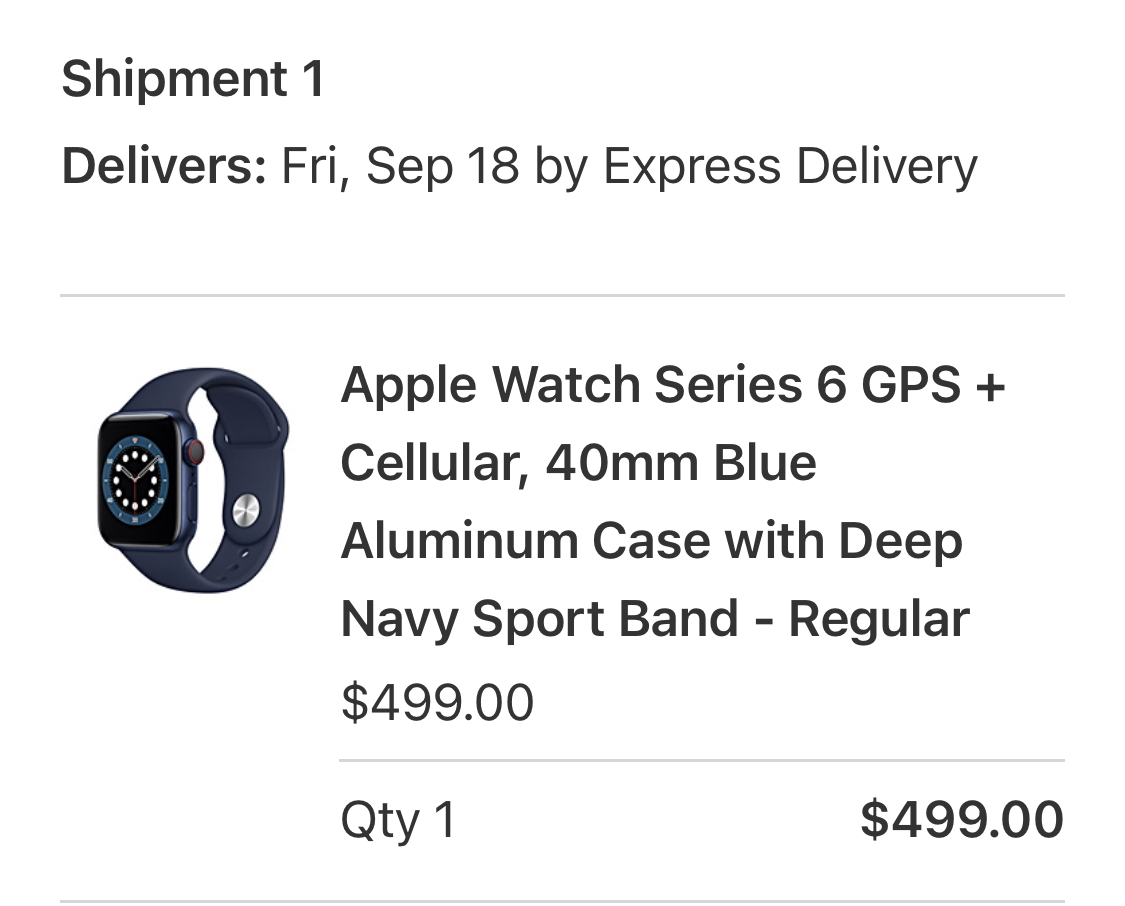
Task: Click the Qty 1 quantity label
Action: point(398,819)
